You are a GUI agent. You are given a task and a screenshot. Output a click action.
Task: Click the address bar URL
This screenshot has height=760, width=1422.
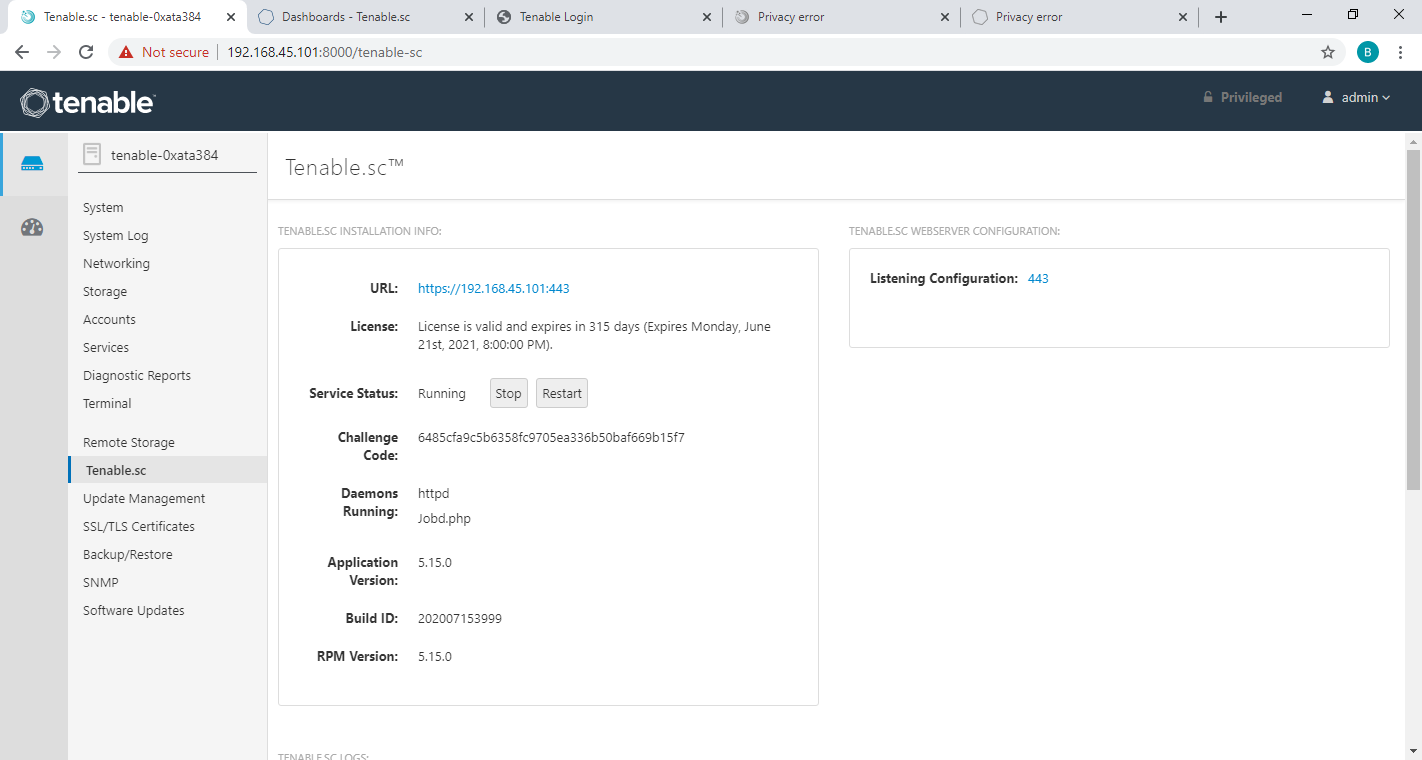[324, 52]
